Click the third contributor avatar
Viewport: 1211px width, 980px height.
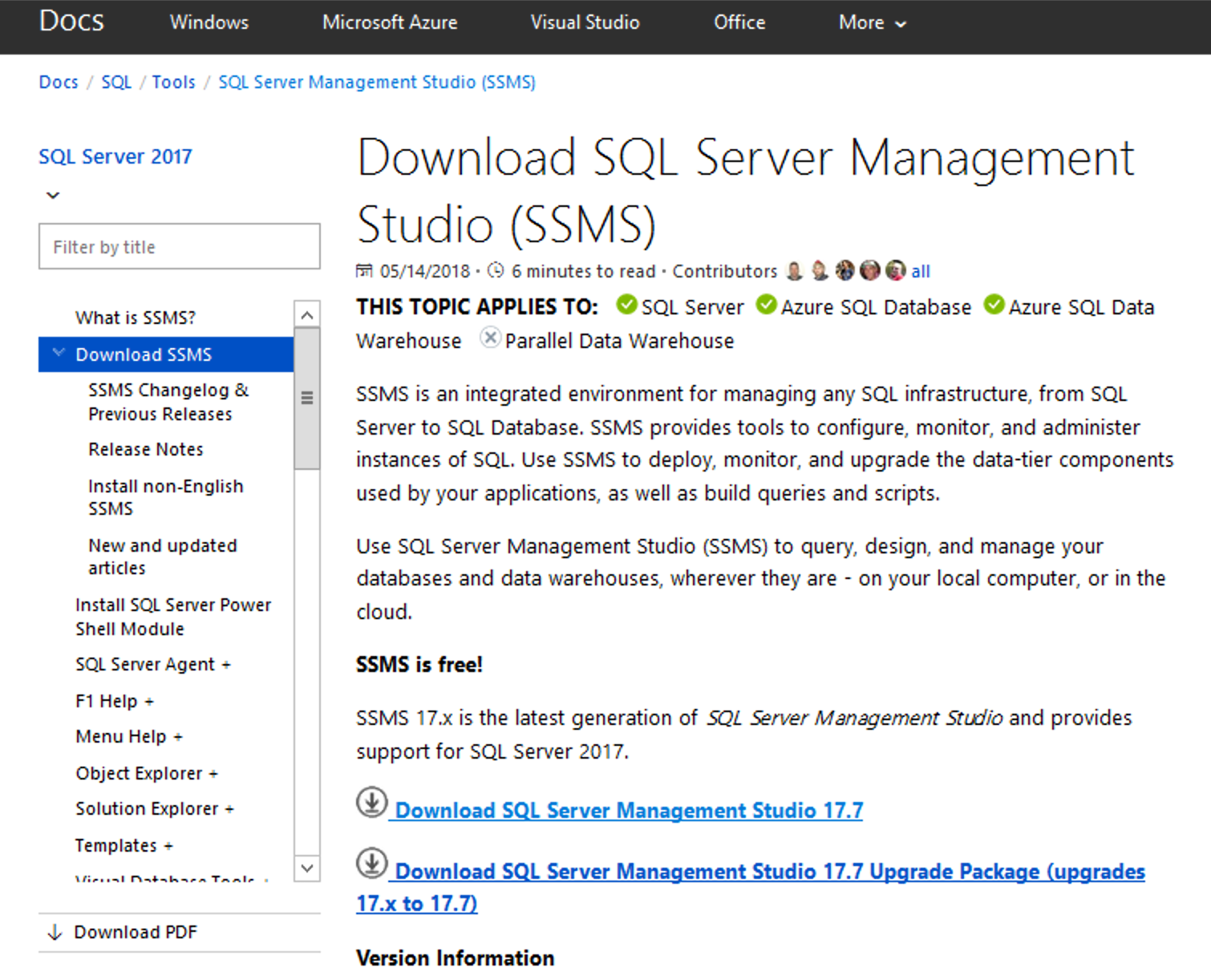pyautogui.click(x=845, y=271)
